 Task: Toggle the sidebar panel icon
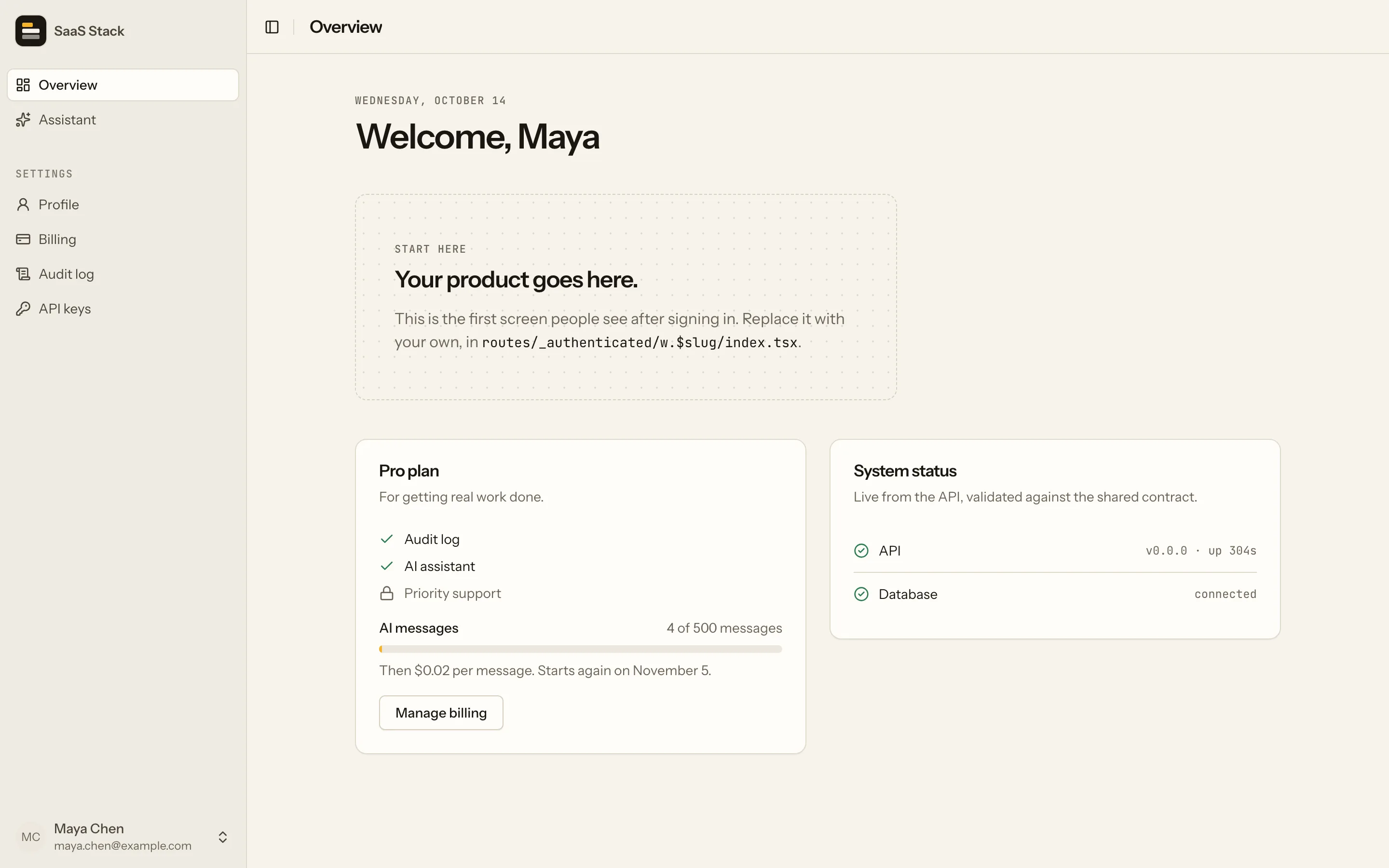(x=272, y=27)
